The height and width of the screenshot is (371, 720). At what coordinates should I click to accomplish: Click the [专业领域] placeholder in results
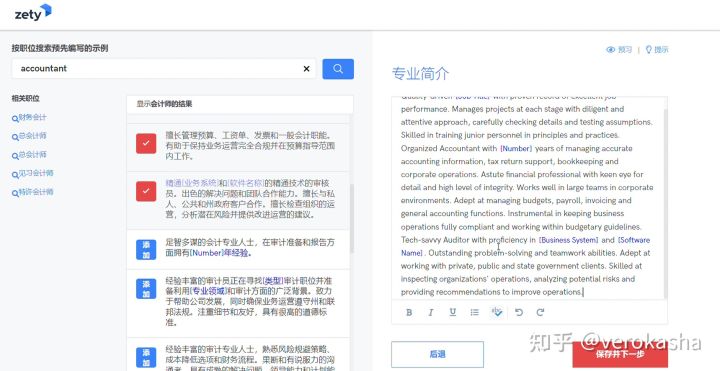click(208, 291)
